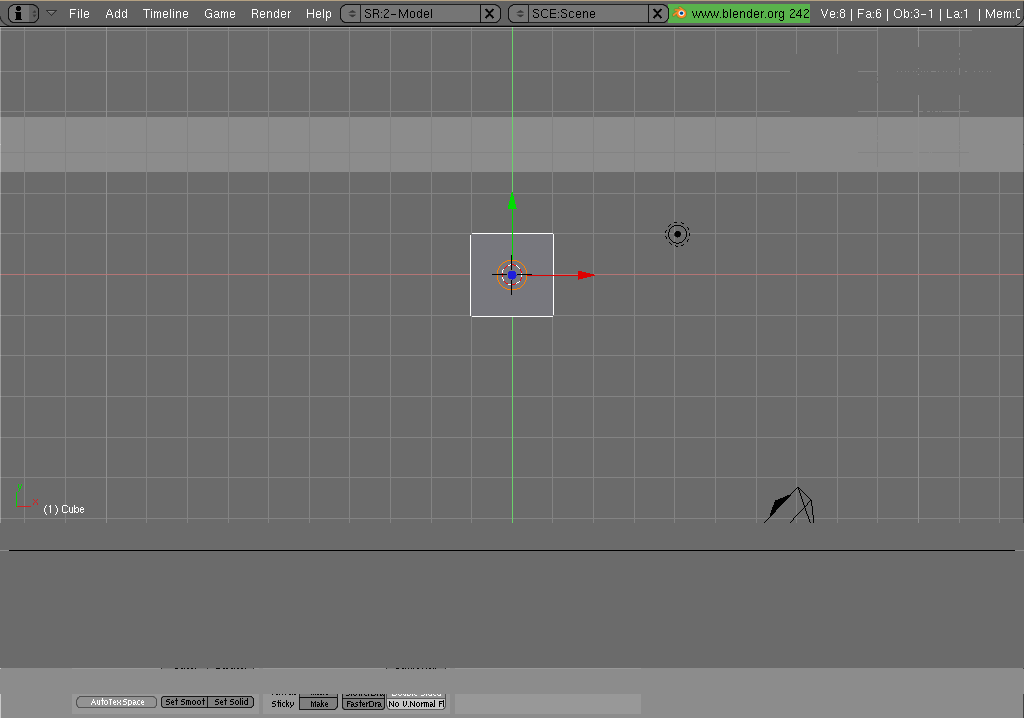Click the red X-axis manipulator arrow
The height and width of the screenshot is (718, 1024).
tap(586, 275)
